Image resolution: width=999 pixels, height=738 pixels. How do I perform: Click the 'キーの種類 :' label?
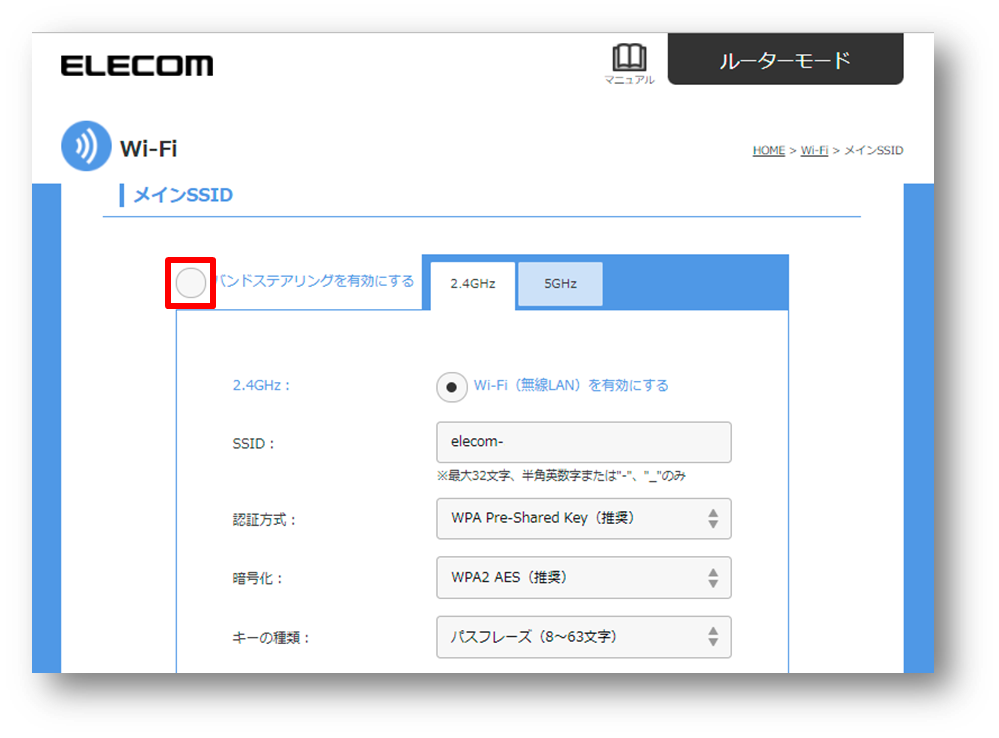[271, 638]
